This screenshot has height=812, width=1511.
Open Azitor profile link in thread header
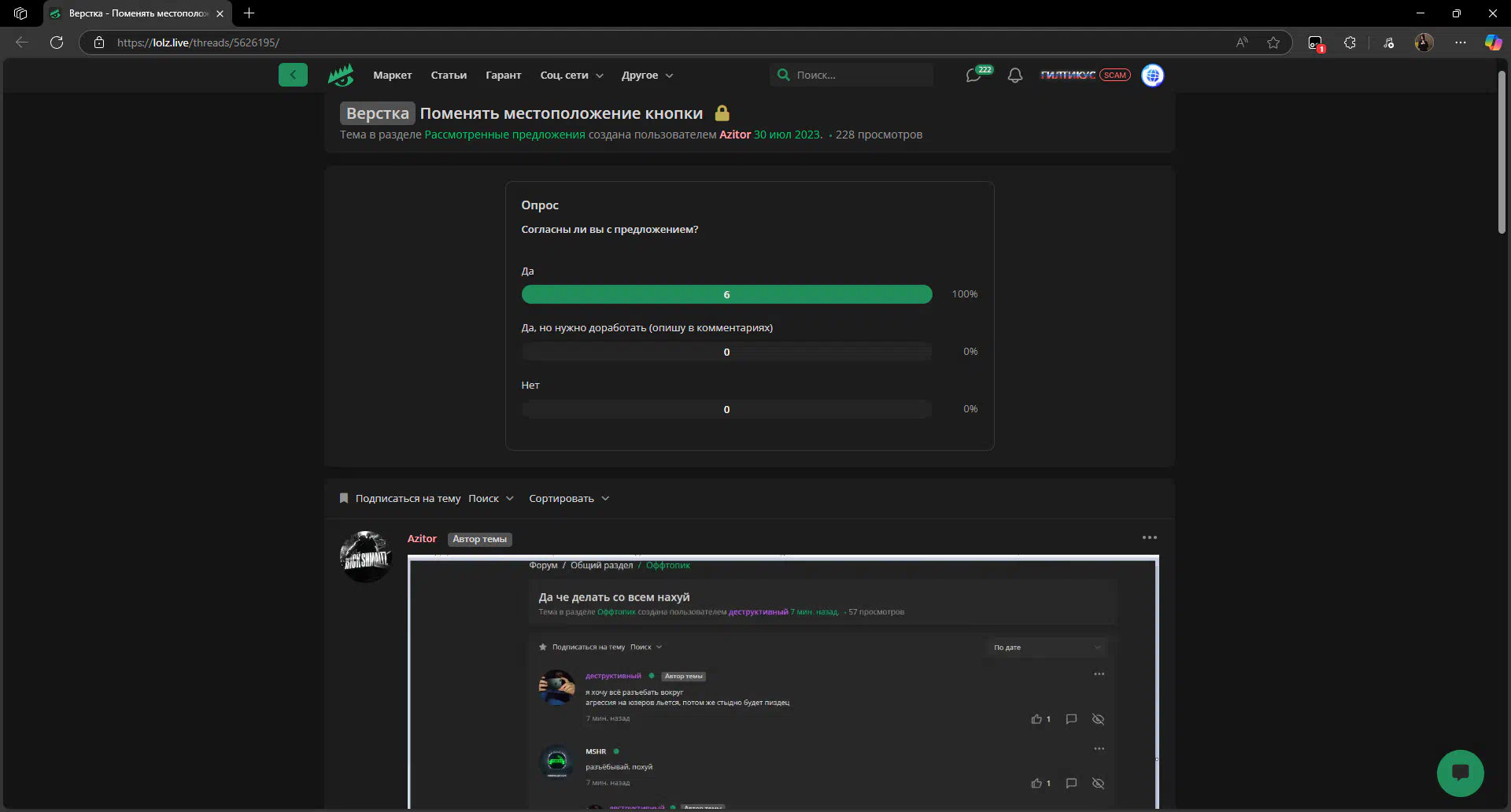coord(735,135)
